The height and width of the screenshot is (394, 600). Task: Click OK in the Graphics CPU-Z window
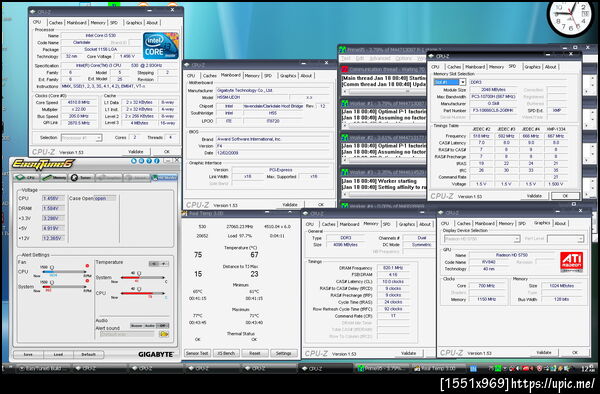tap(575, 352)
